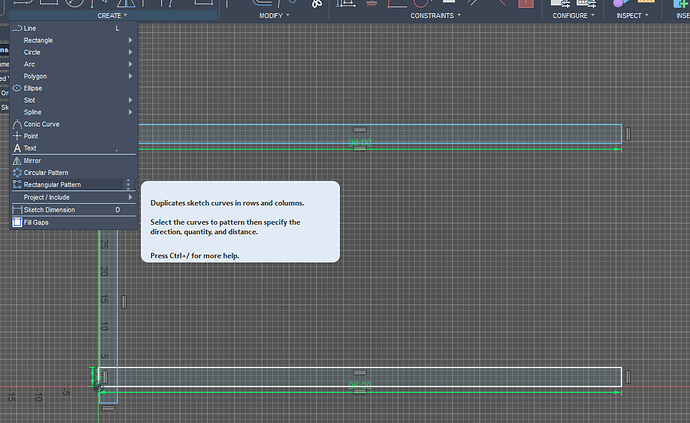Viewport: 690px width, 423px height.
Task: Click the Trim scissors icon in toolbar
Action: tap(317, 5)
